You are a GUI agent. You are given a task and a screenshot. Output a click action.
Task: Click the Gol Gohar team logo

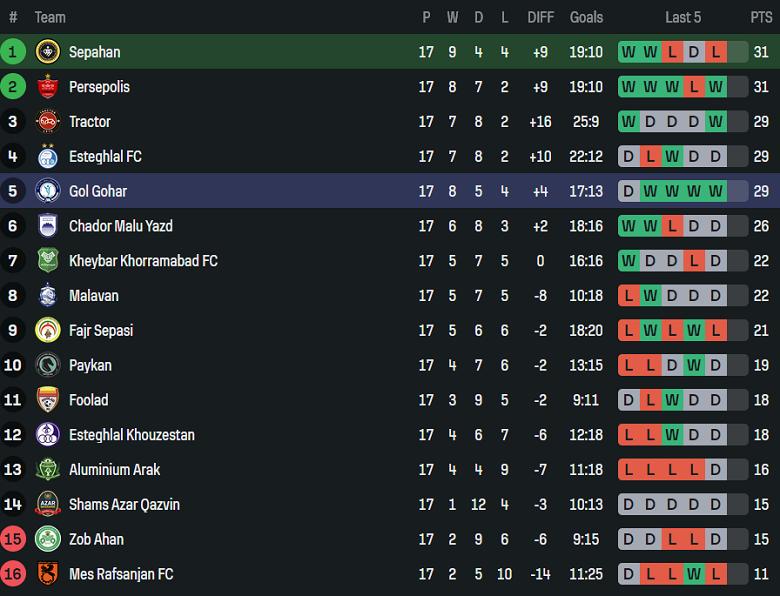[x=48, y=191]
